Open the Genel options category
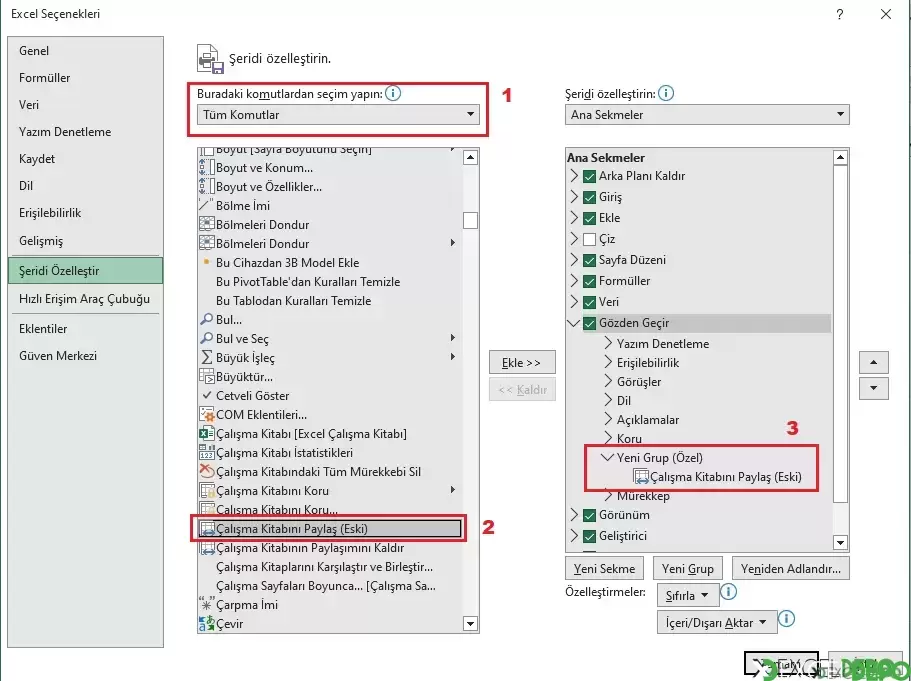 point(85,51)
